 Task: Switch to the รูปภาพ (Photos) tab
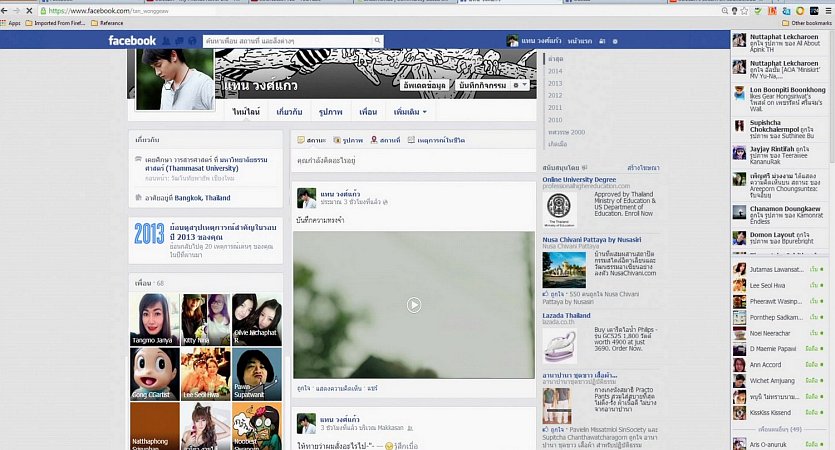330,112
